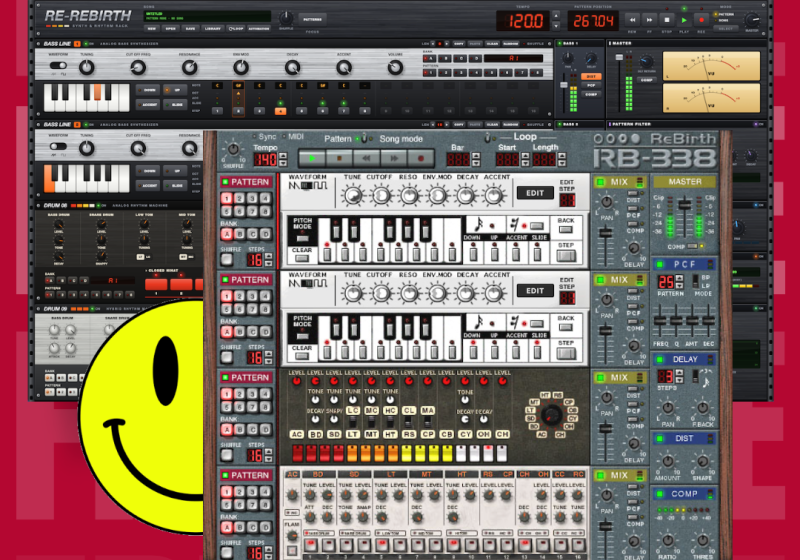Click first red 808 step button
Image resolution: width=800 pixels, height=560 pixels.
tap(297, 453)
